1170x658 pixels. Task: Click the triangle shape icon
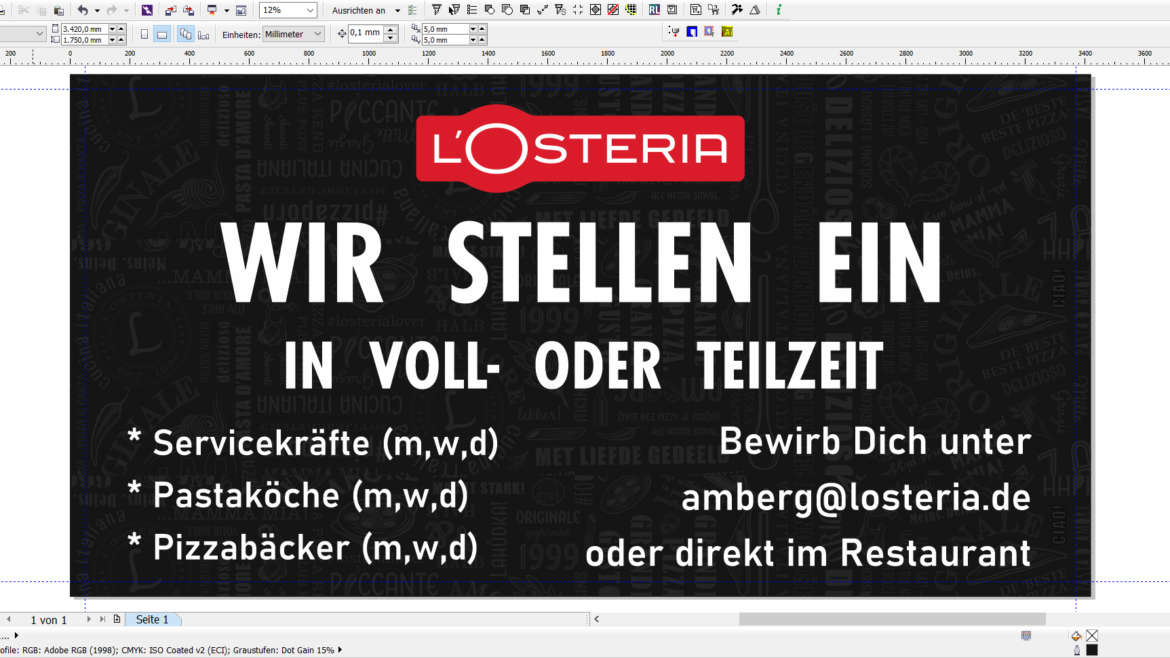(755, 10)
